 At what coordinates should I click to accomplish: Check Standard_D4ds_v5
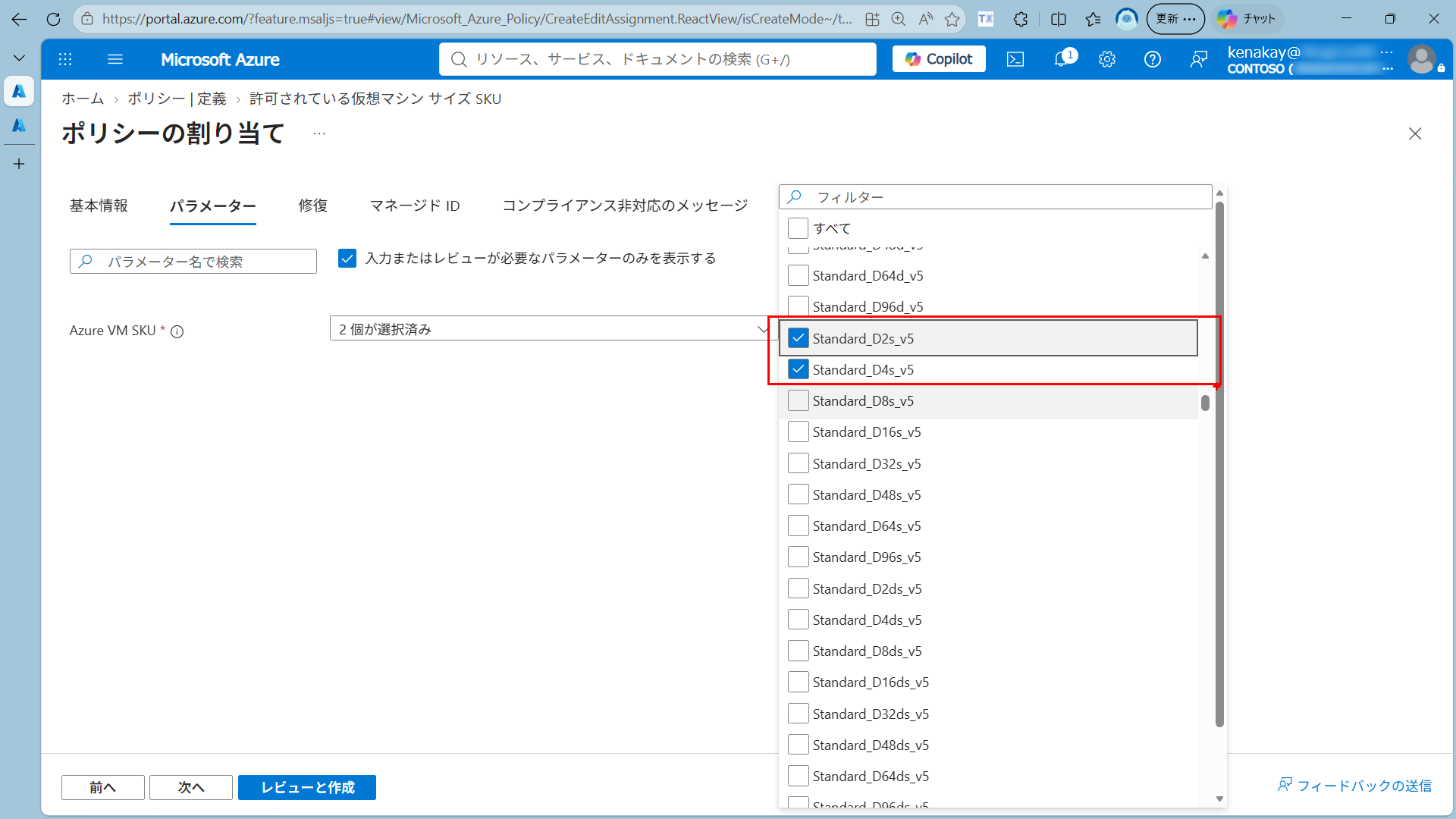coord(798,620)
